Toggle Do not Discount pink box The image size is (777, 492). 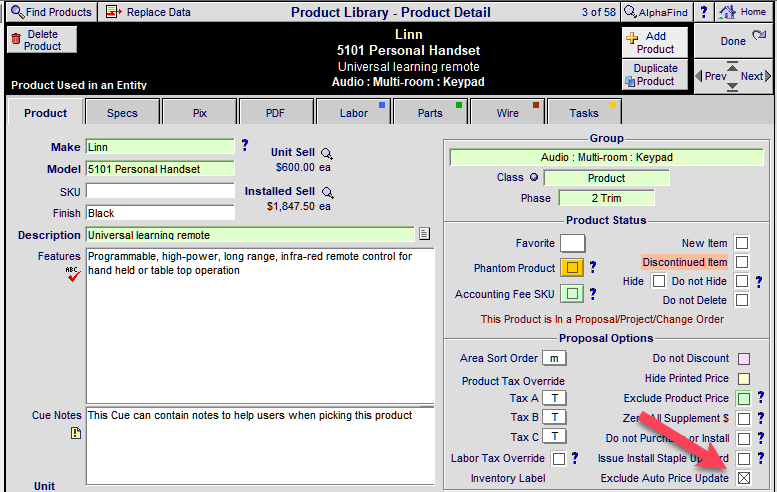tap(744, 358)
